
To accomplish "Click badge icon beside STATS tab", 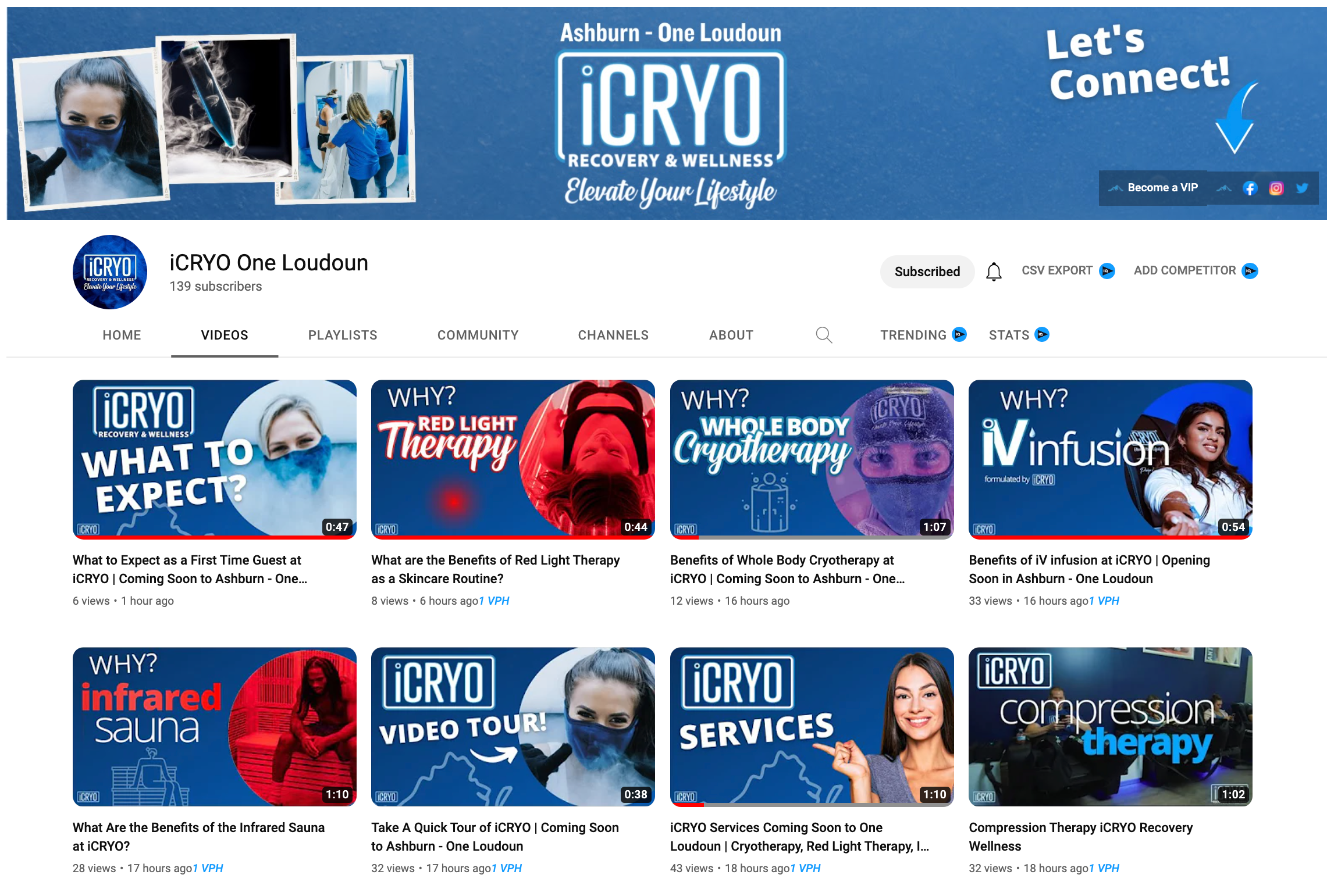I will [1042, 334].
